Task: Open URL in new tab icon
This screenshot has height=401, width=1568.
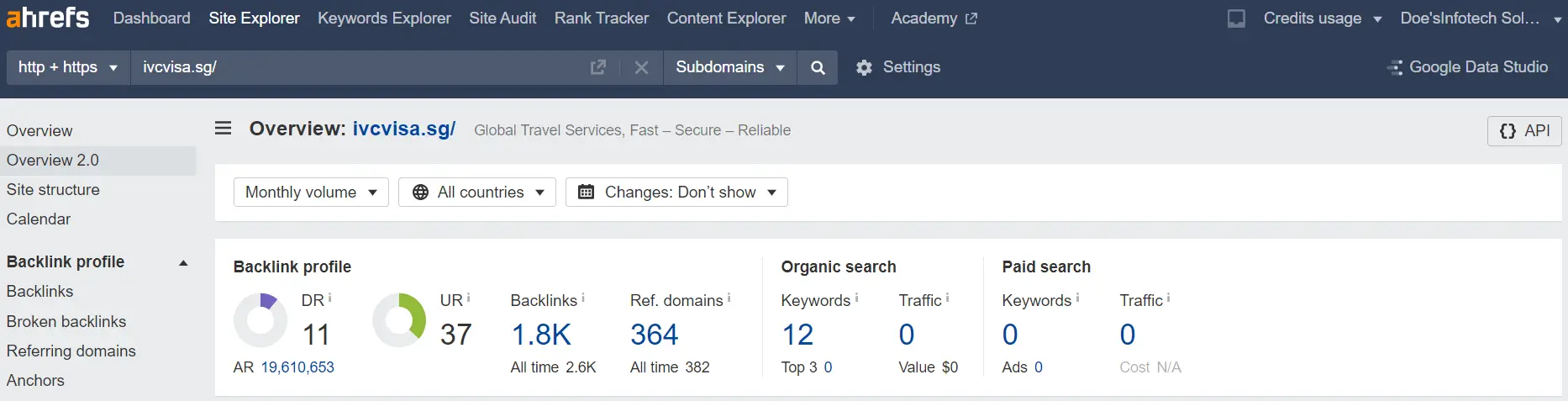Action: point(598,67)
